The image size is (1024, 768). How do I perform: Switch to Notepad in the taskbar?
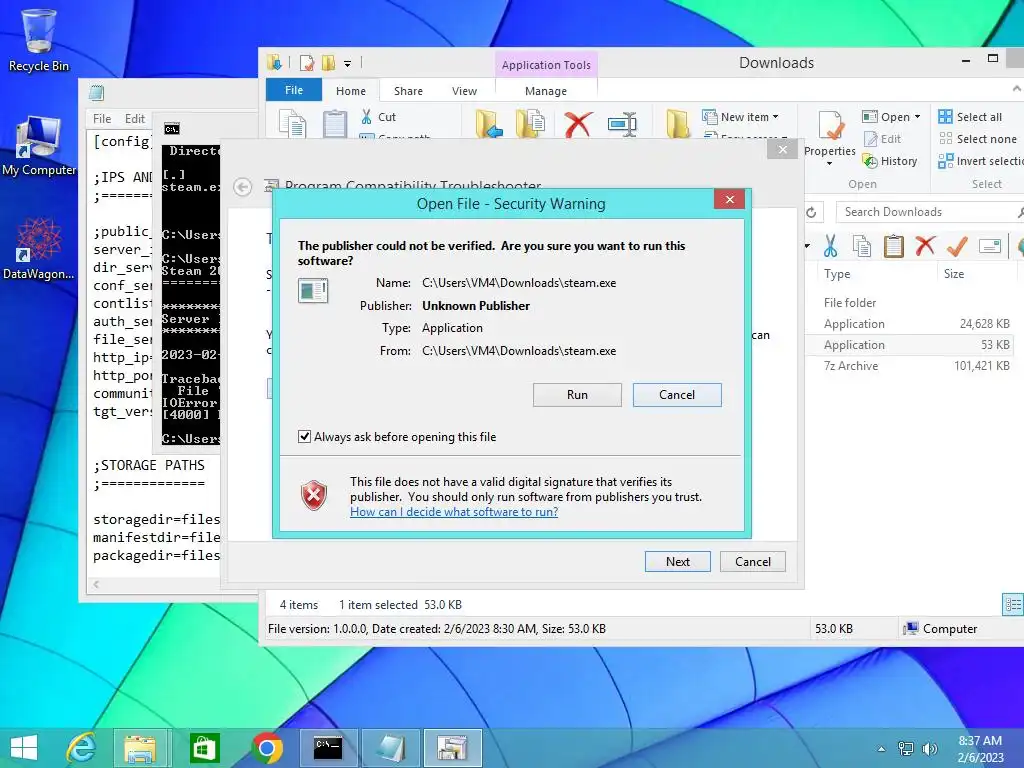coord(390,748)
